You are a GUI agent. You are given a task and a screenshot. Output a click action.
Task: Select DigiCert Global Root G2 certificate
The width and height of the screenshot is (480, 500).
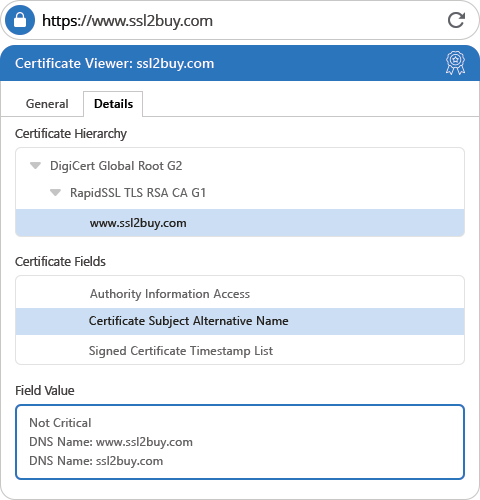point(116,166)
